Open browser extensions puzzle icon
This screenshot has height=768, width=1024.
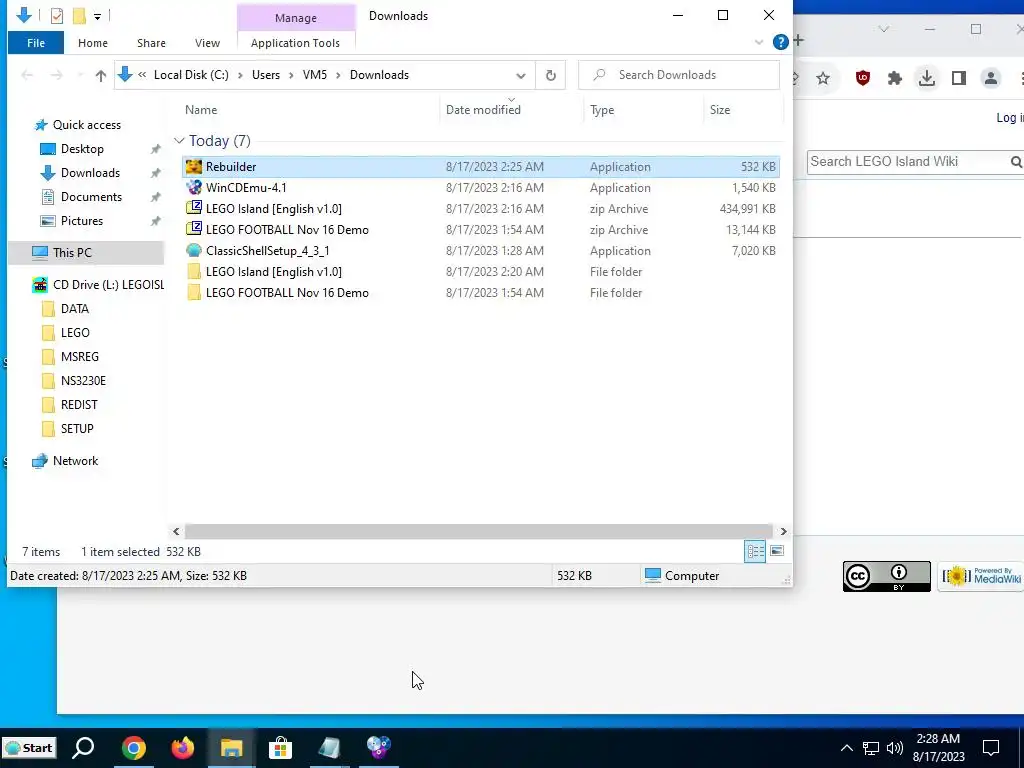click(x=895, y=78)
